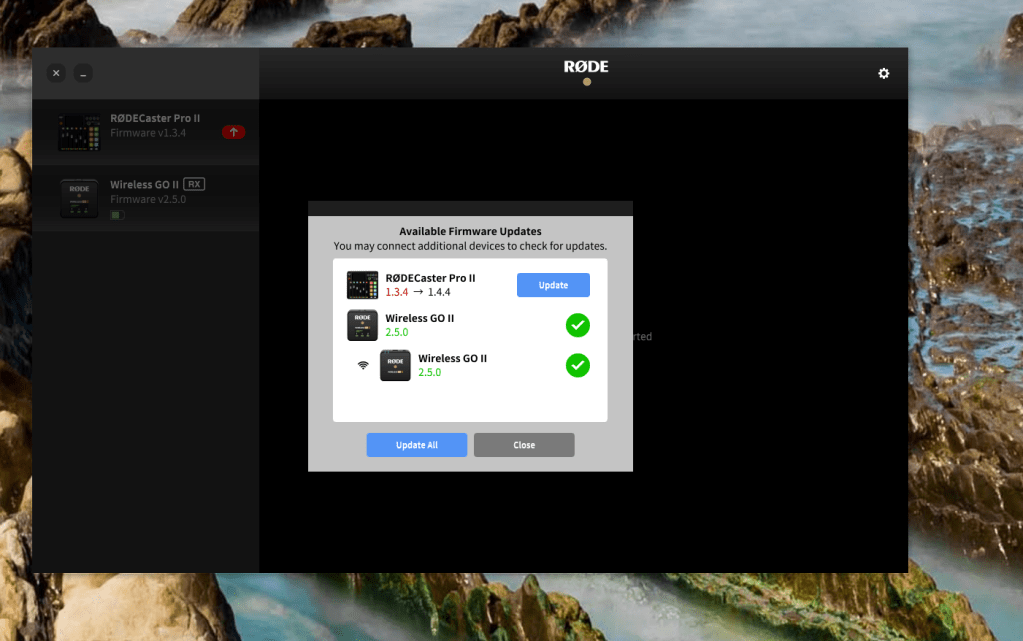The image size is (1023, 641).
Task: Click the RØDE logo in the header
Action: (x=586, y=67)
